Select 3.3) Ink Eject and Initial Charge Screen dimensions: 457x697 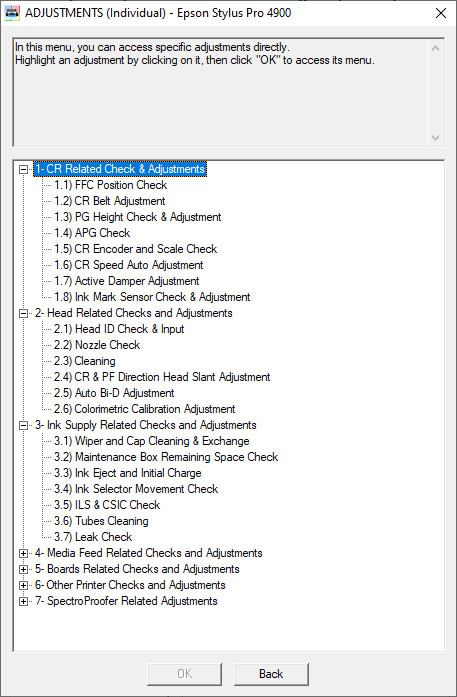pyautogui.click(x=128, y=473)
